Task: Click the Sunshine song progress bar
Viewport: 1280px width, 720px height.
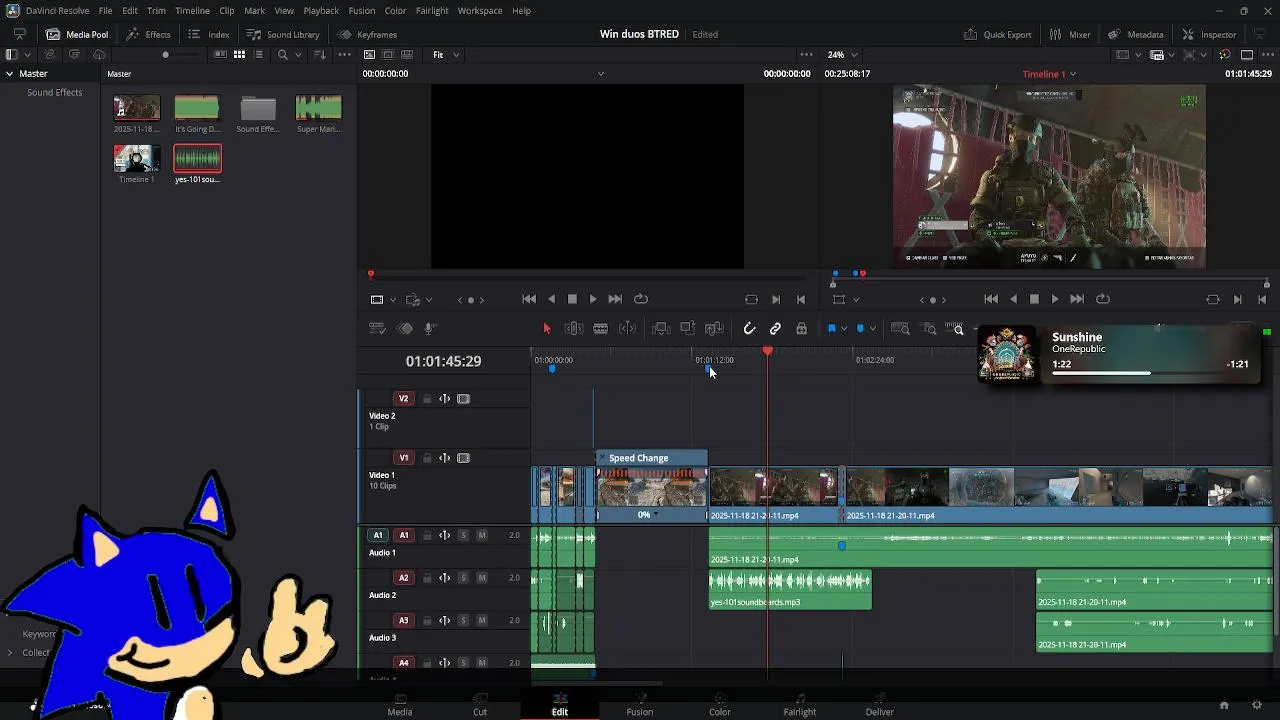Action: [x=1150, y=373]
